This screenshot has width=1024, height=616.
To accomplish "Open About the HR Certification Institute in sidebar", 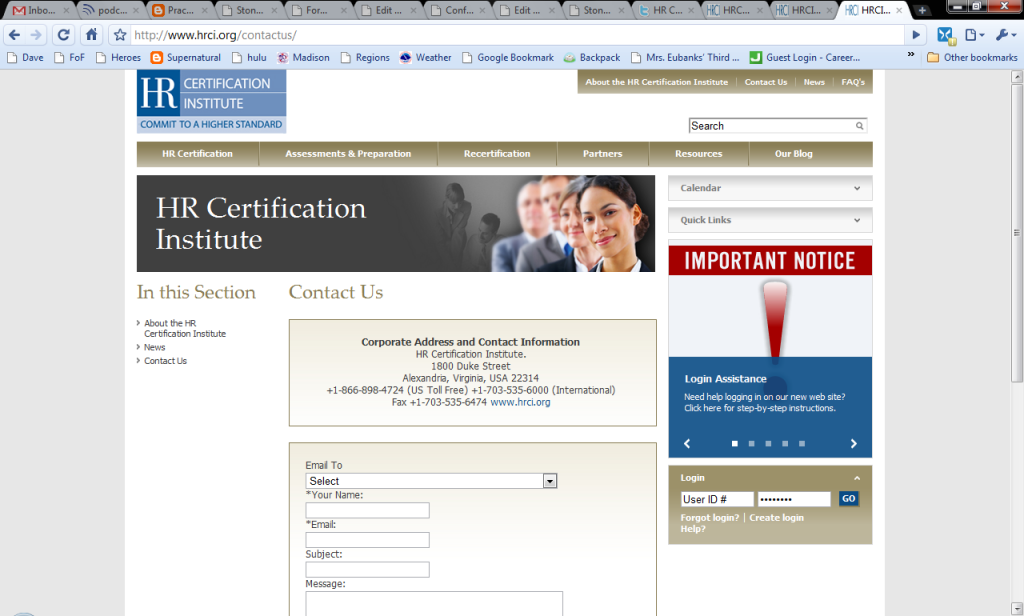I will pyautogui.click(x=185, y=329).
